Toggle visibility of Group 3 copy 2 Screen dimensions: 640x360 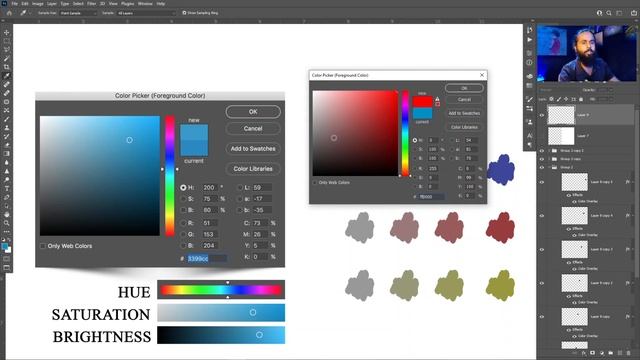(542, 151)
